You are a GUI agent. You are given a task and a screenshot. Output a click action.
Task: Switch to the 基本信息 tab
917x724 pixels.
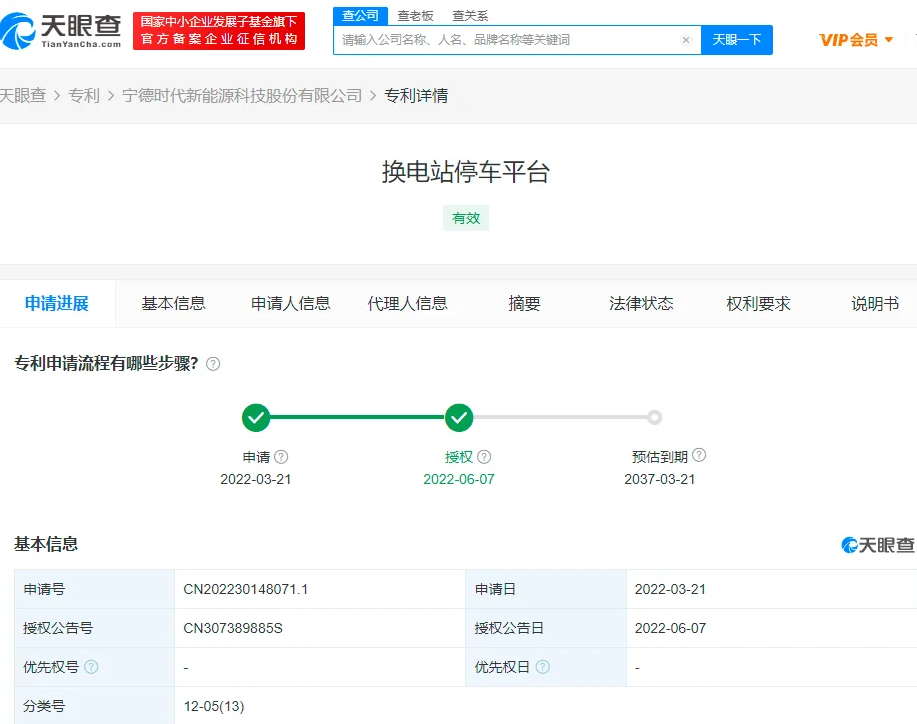[x=173, y=304]
